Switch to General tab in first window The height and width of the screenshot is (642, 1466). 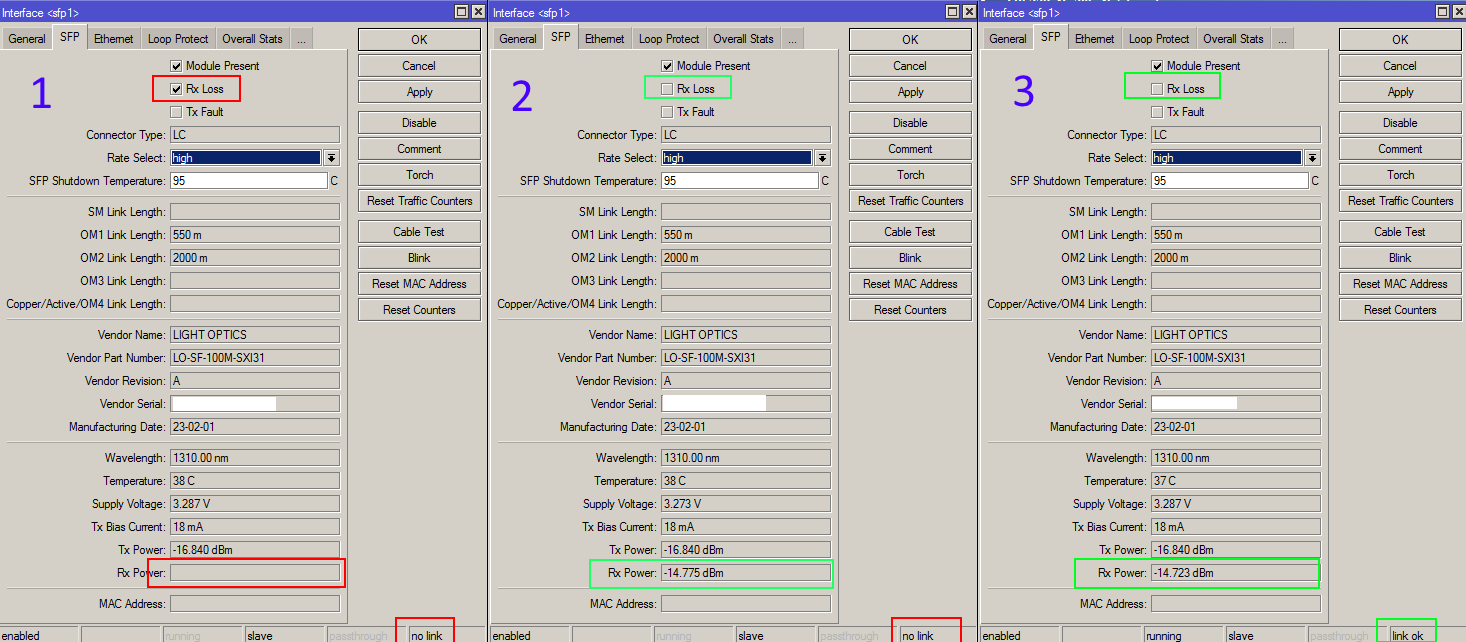[27, 39]
